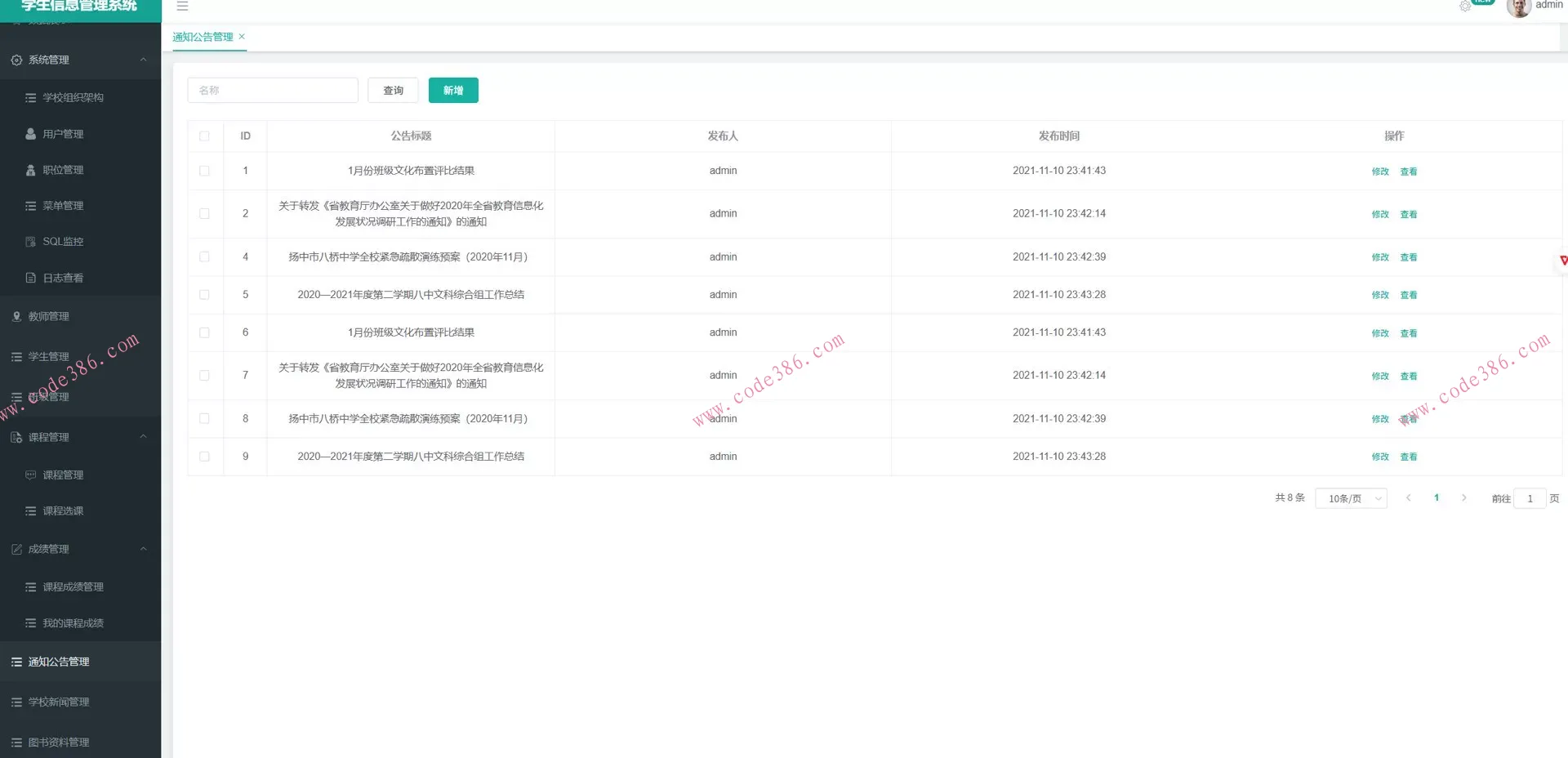Collapse the 课程管理 menu chevron
This screenshot has width=1568, height=758.
143,437
